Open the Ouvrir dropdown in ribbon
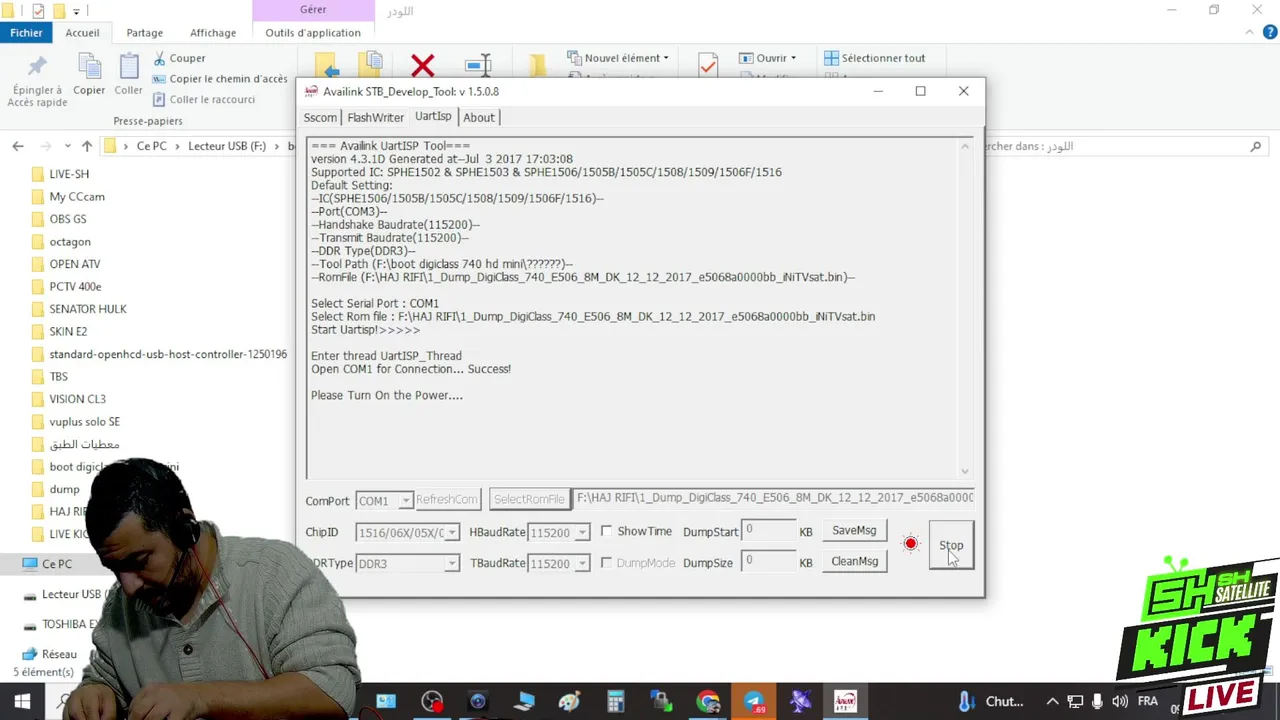The image size is (1280, 720). click(x=768, y=58)
